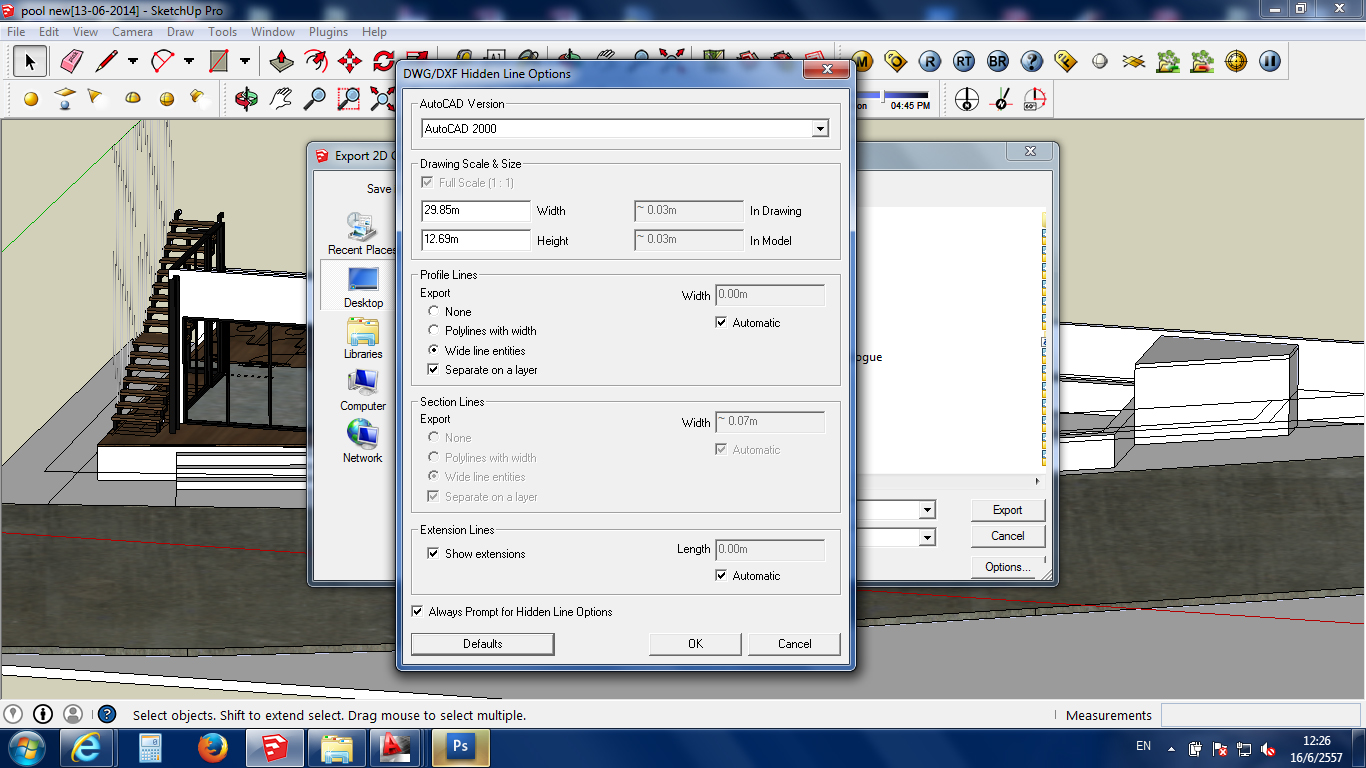1366x768 pixels.
Task: Toggle Show extensions checkbox
Action: (433, 553)
